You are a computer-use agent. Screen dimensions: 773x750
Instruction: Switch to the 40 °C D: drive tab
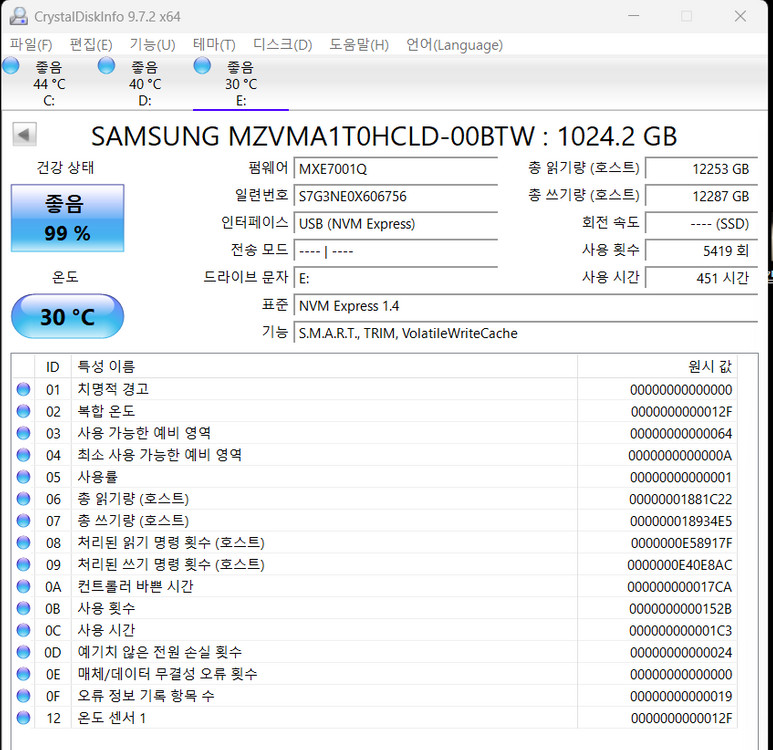tap(145, 84)
